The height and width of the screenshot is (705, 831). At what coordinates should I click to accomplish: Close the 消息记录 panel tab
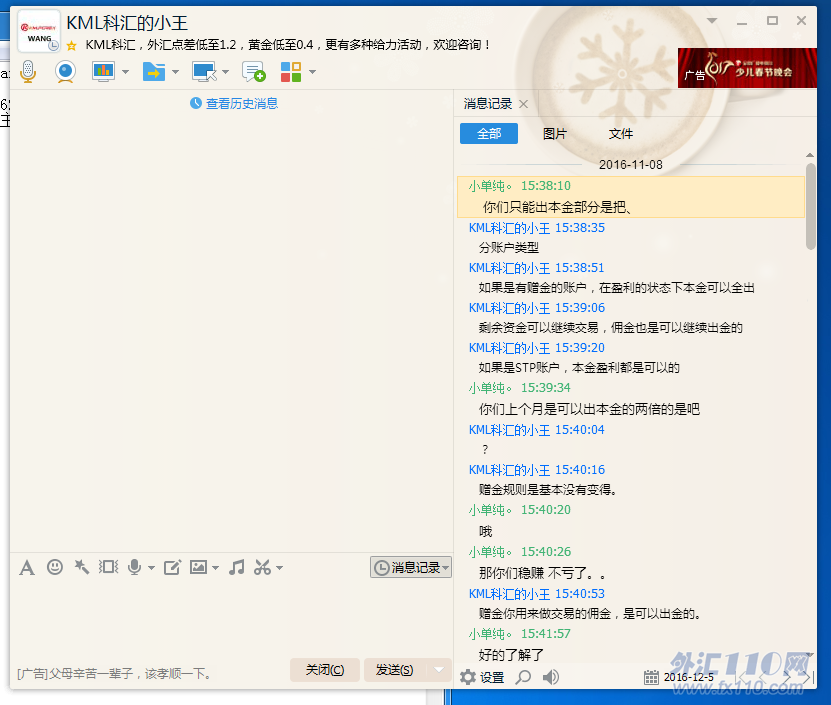click(x=524, y=104)
